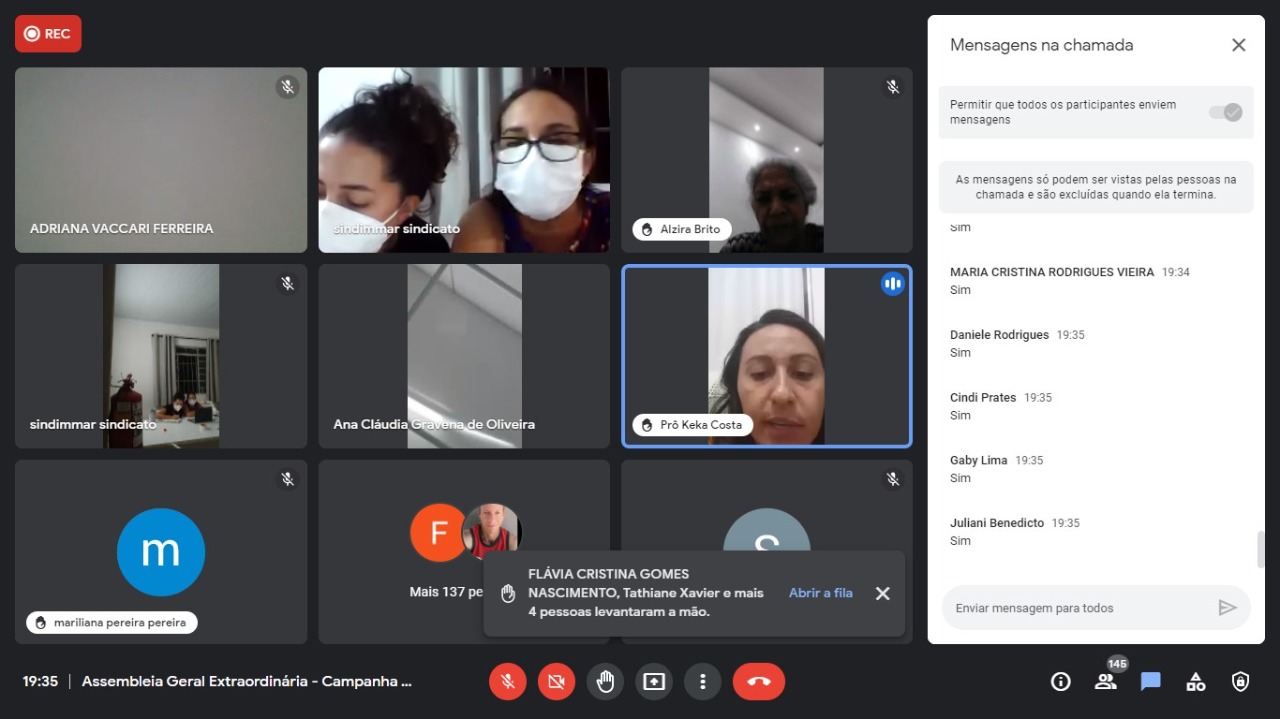Show the participants list with 145 badge

pos(1106,681)
